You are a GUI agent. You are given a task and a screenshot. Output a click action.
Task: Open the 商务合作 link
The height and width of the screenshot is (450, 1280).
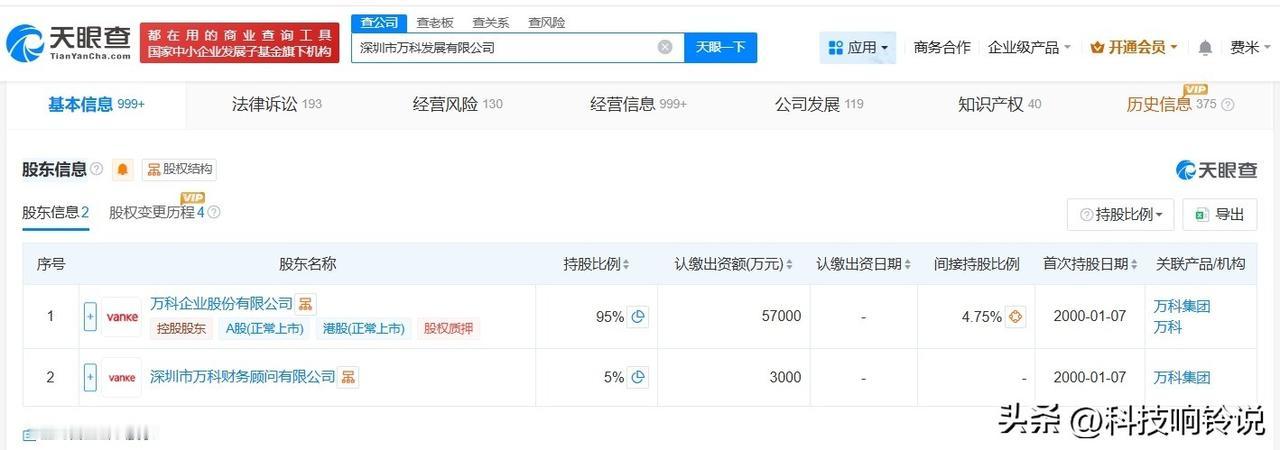942,47
